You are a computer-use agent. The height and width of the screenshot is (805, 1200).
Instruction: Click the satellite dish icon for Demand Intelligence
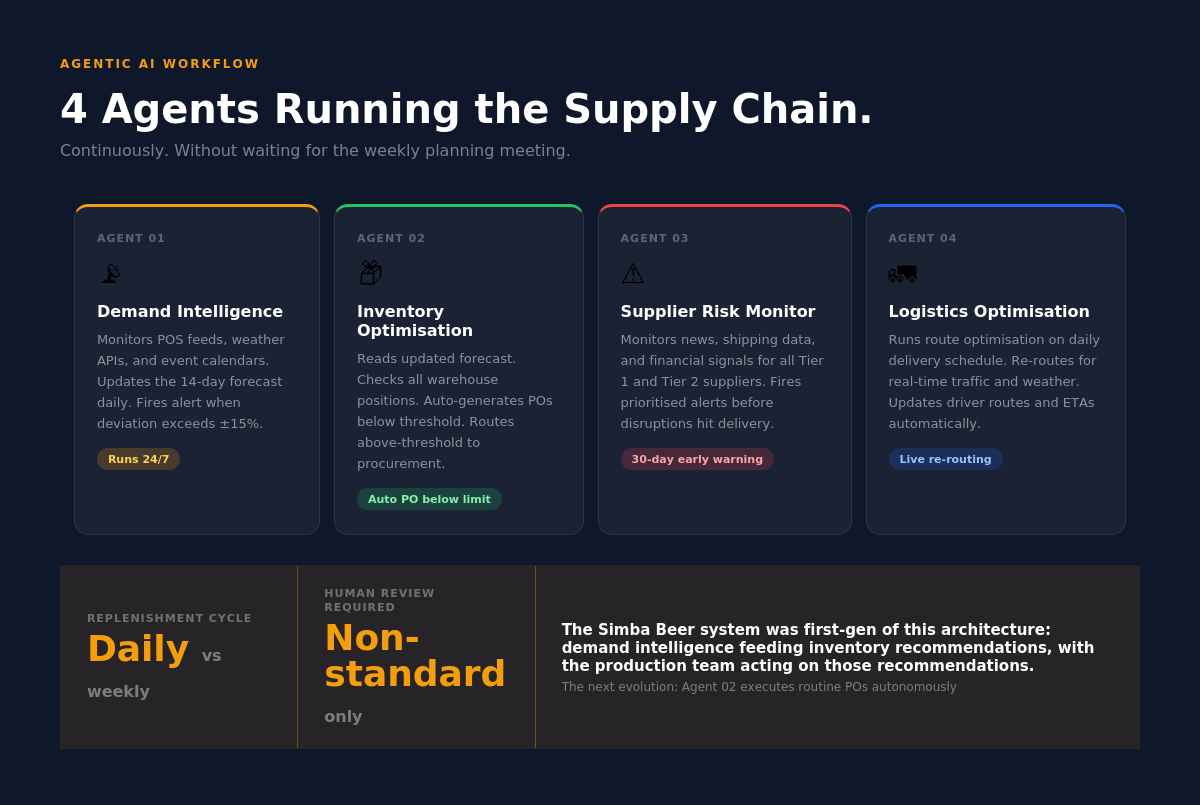[x=110, y=273]
